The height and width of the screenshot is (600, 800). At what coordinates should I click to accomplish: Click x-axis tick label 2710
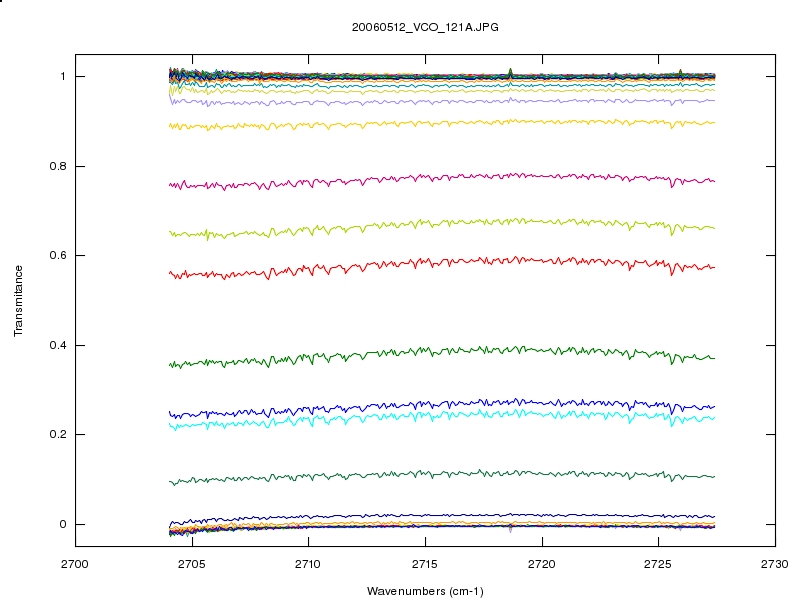tap(308, 564)
